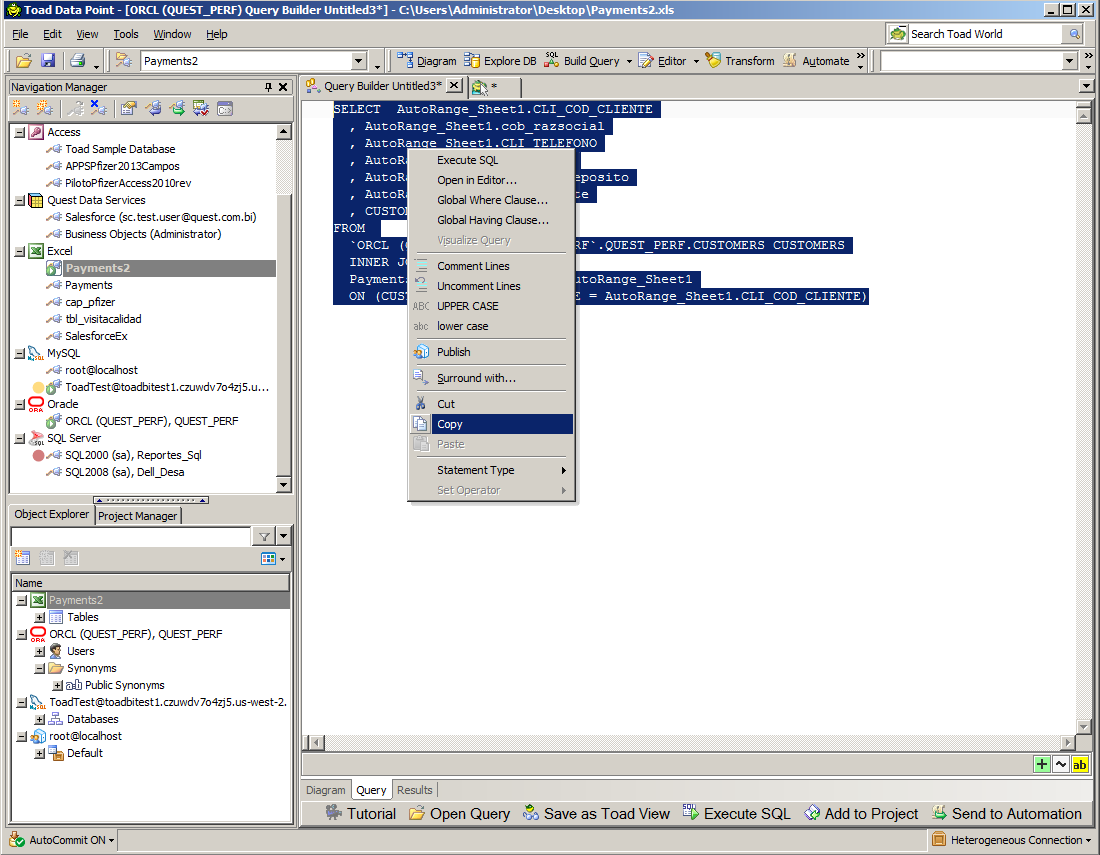Open the Editor dropdown arrow
Viewport: 1100px width, 855px height.
coord(696,61)
